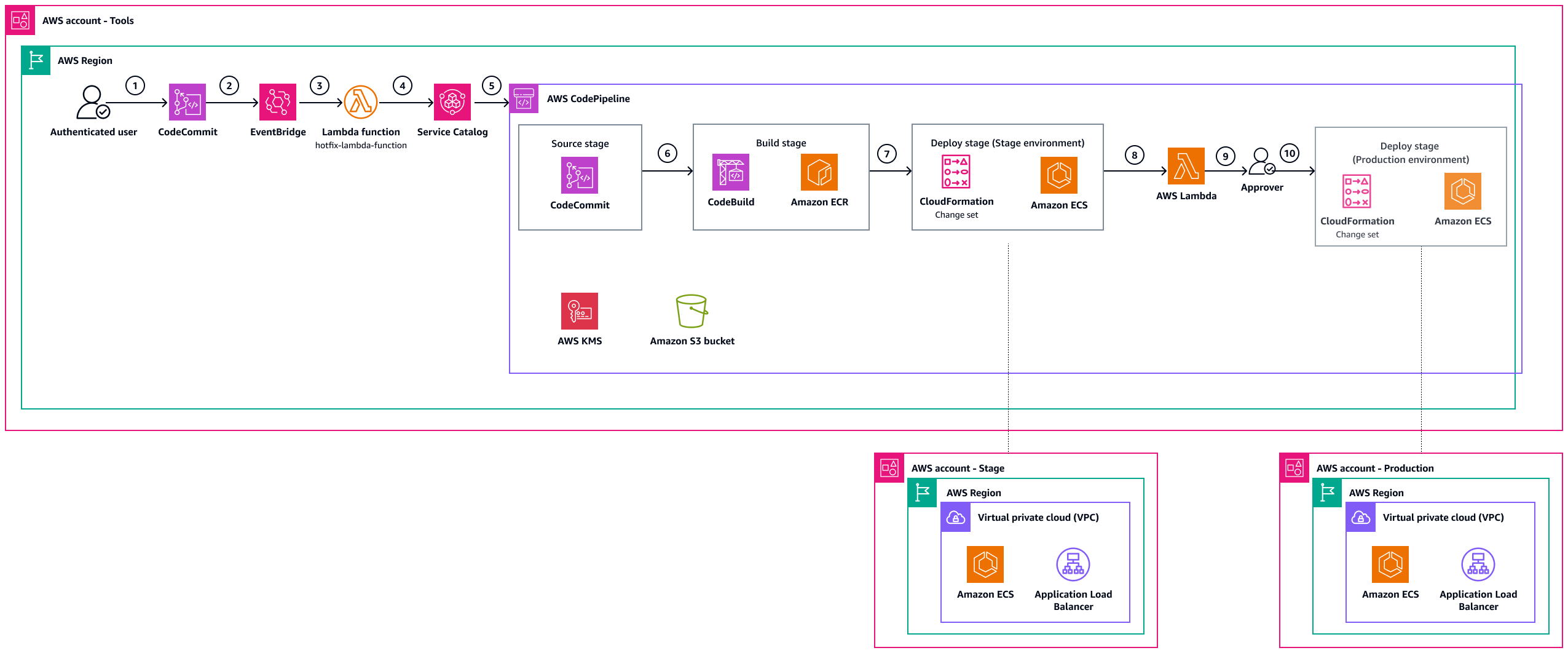The image size is (1568, 653).
Task: Select step marker number 10 before Production deploy
Action: [x=1290, y=153]
